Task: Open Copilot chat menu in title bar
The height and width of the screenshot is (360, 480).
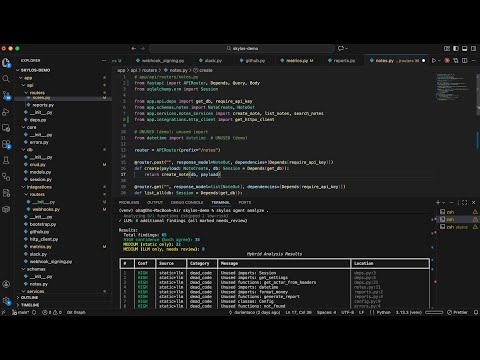Action: point(342,48)
